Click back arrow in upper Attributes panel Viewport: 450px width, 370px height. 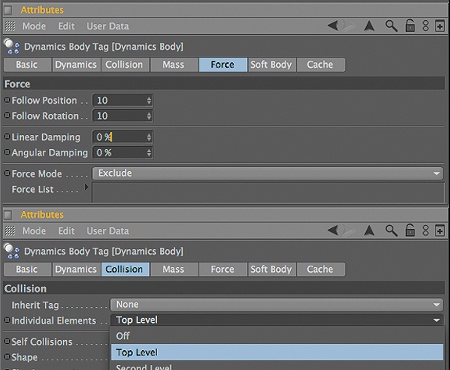(333, 25)
